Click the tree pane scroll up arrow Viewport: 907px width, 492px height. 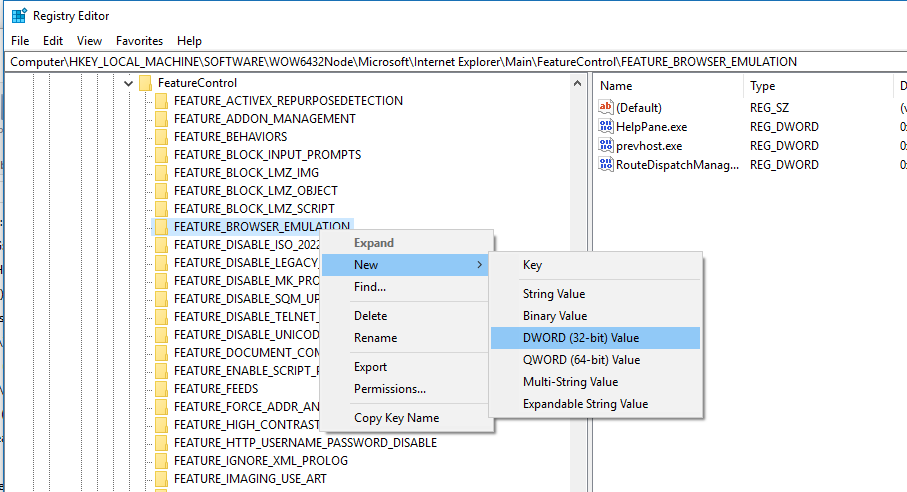pyautogui.click(x=577, y=83)
